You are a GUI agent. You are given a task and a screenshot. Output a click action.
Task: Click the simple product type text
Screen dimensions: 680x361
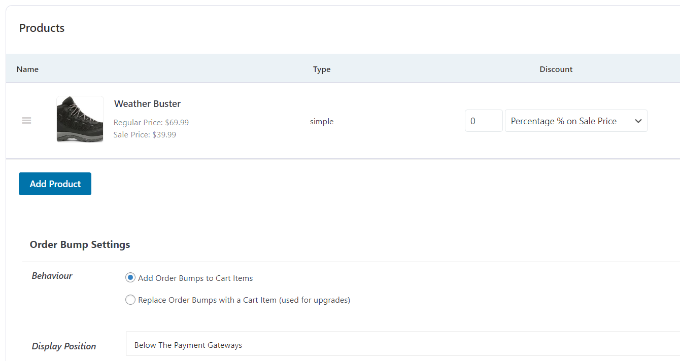tap(321, 121)
